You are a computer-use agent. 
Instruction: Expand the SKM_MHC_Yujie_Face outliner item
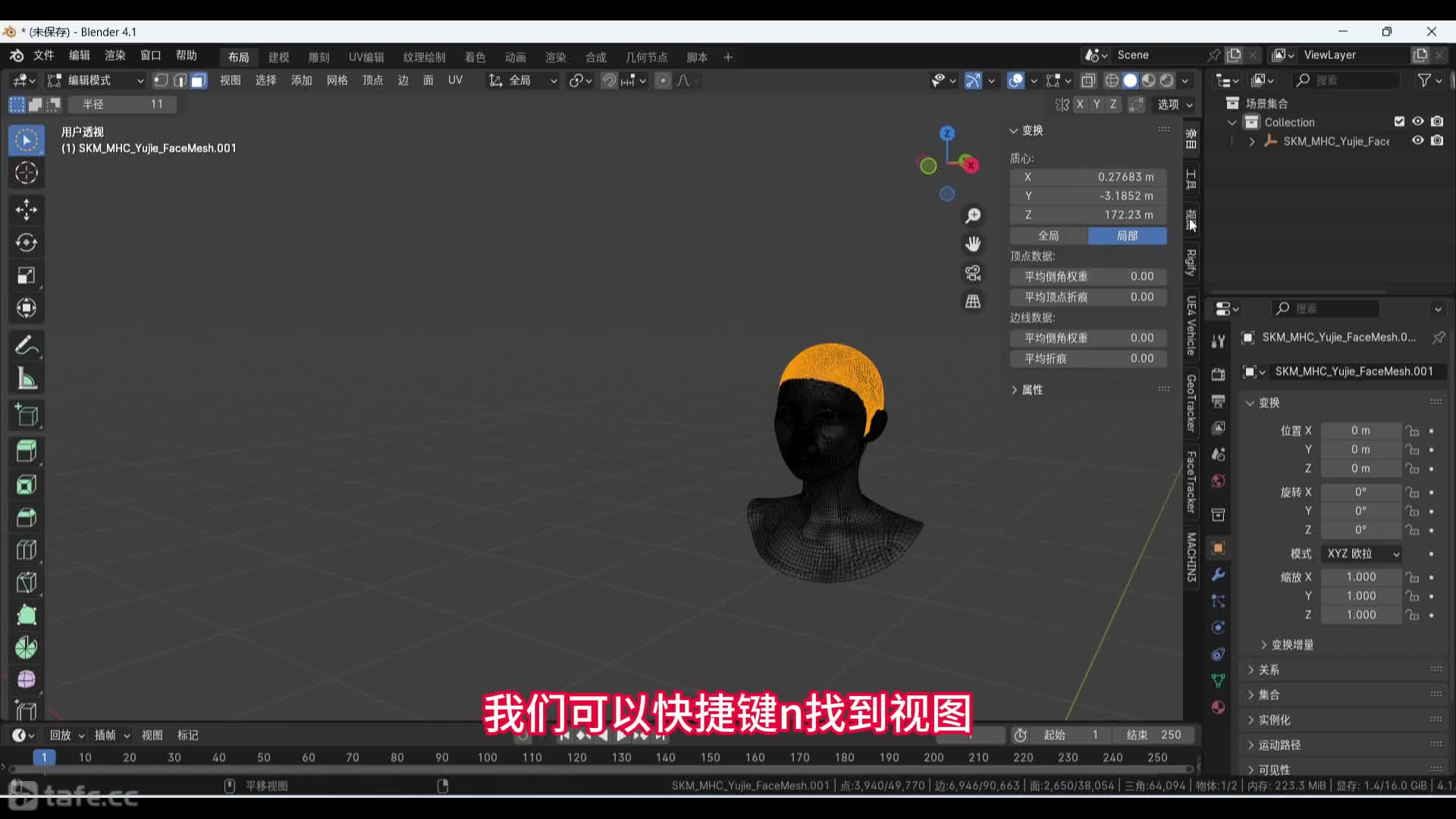click(x=1251, y=141)
